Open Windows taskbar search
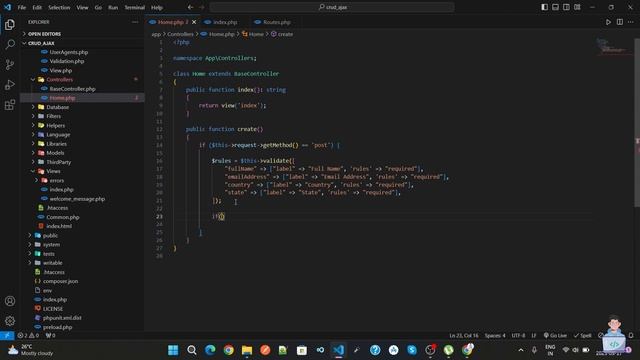Image resolution: width=640 pixels, height=360 pixels. [191, 350]
